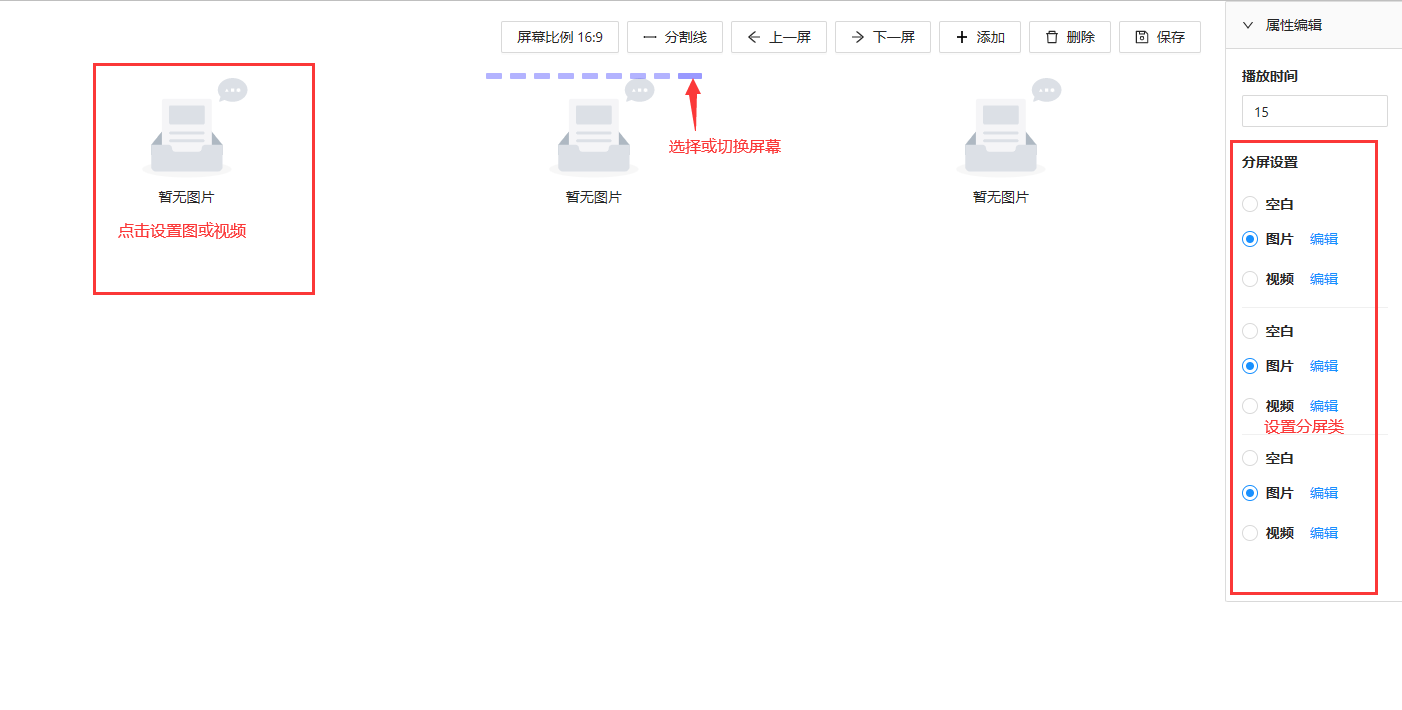Click the speech bubble icon on rightmost screen
Viewport: 1402px width, 710px height.
coord(1046,89)
